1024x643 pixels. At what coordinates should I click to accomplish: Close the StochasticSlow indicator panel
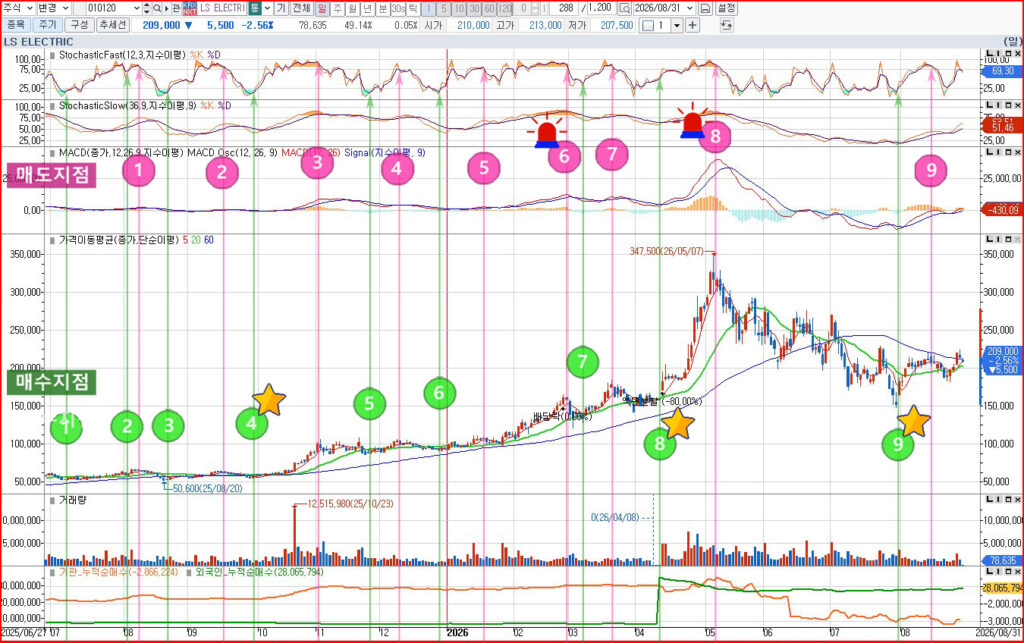(1016, 104)
